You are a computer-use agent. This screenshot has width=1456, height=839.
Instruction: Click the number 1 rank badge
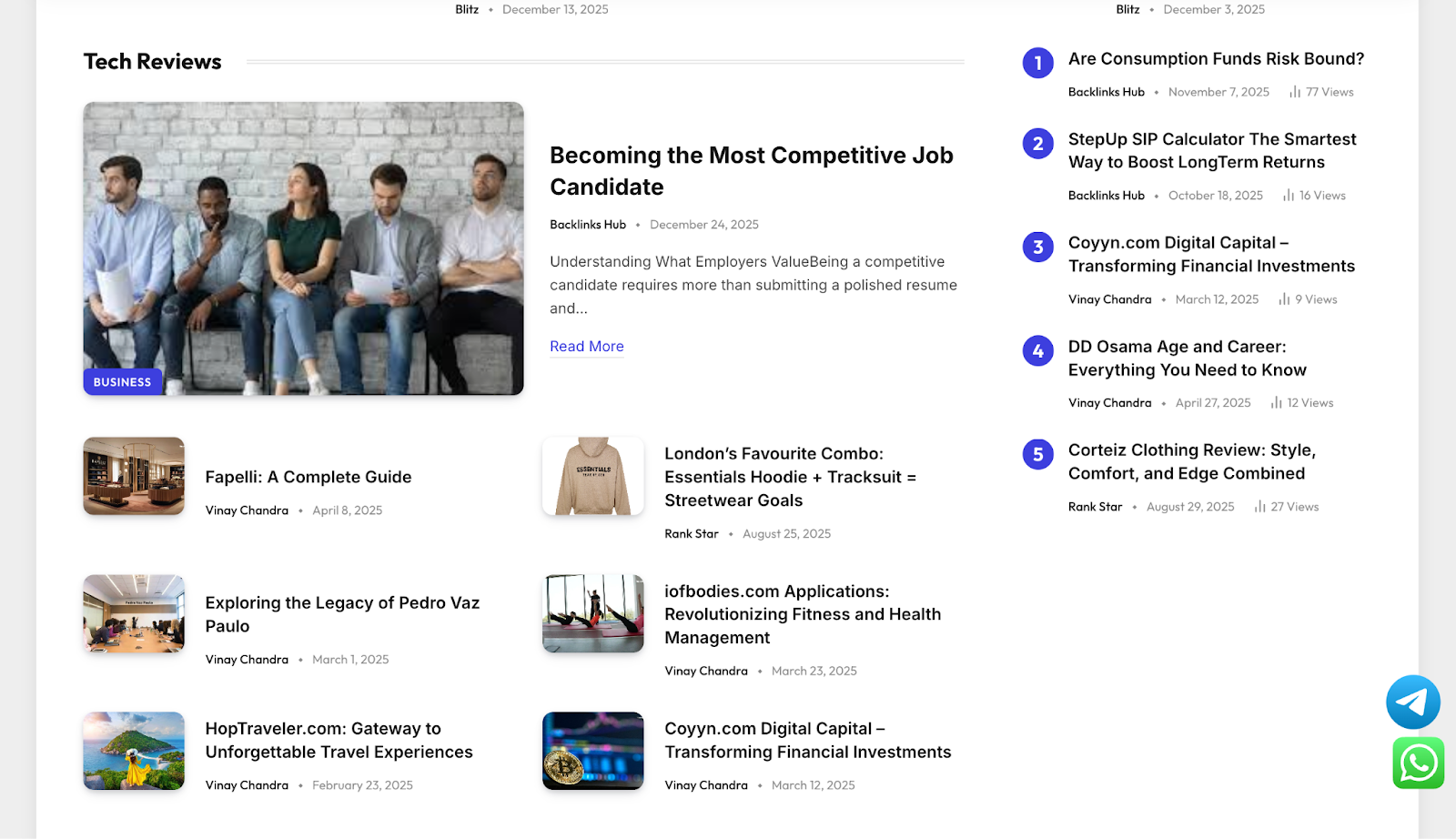1037,63
